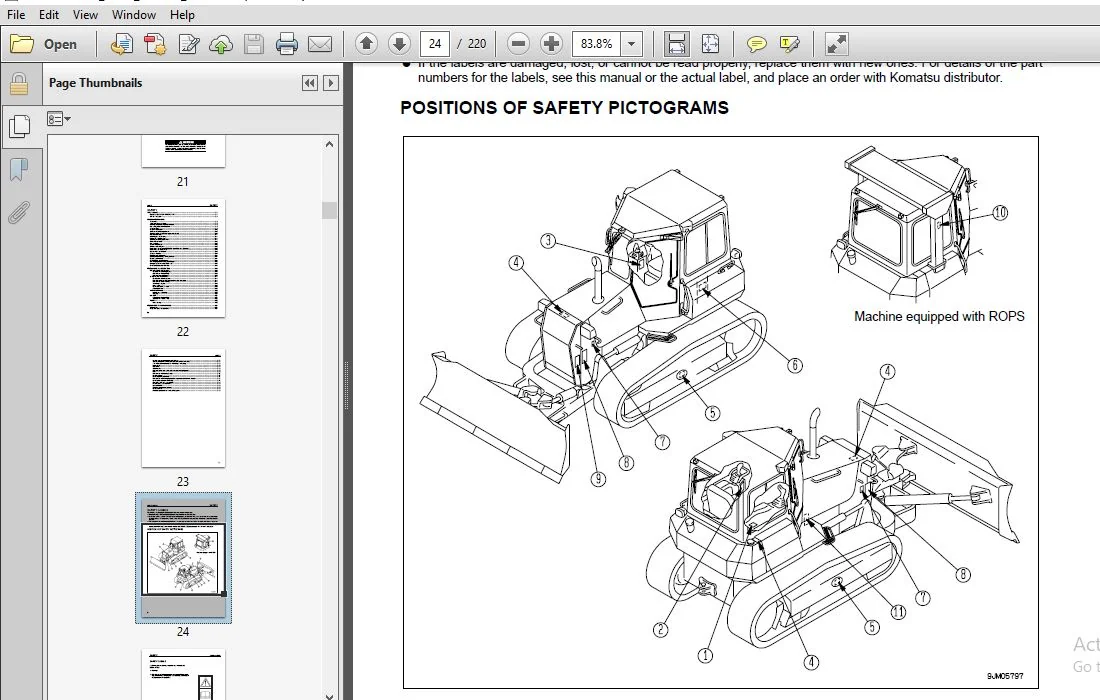Click the Edit text and images icon
Viewport: 1100px width, 700px height.
(x=188, y=44)
